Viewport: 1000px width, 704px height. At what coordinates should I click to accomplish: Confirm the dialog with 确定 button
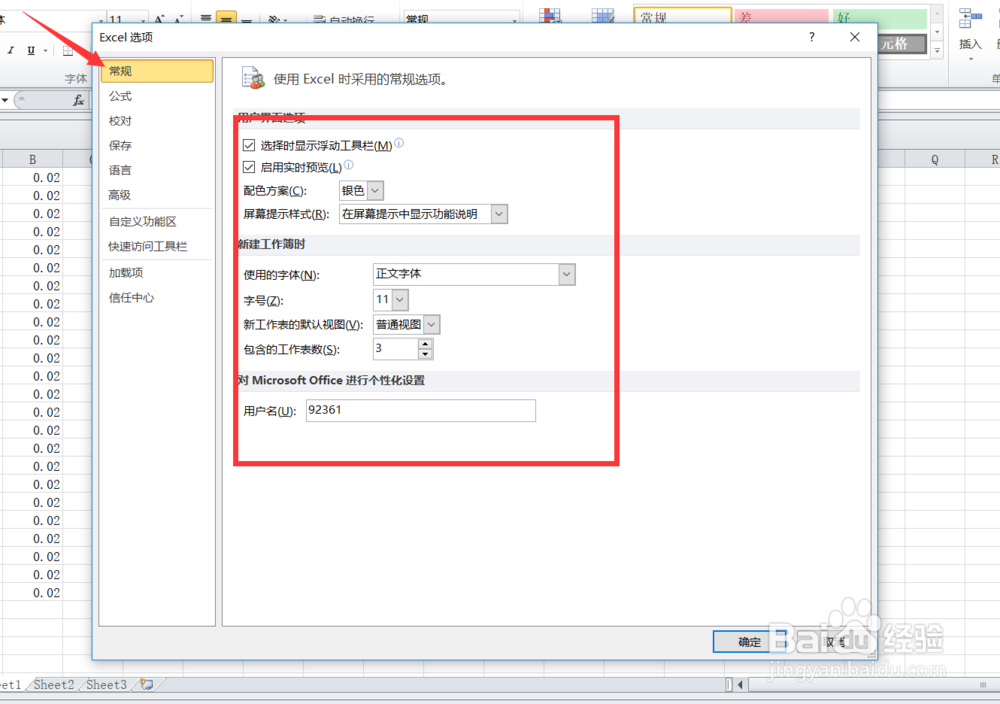[x=749, y=642]
